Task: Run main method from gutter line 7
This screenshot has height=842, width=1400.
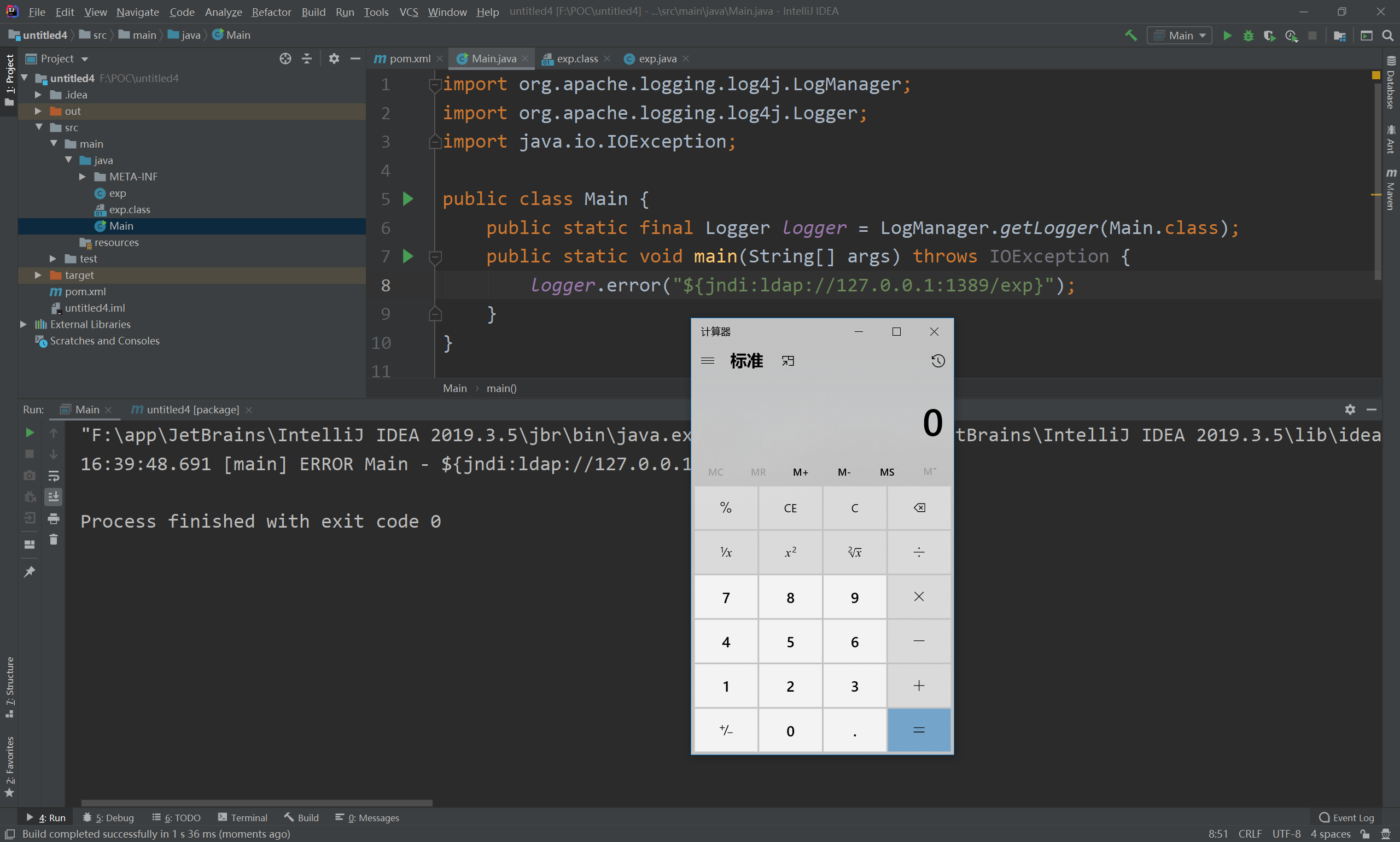Action: (x=408, y=256)
